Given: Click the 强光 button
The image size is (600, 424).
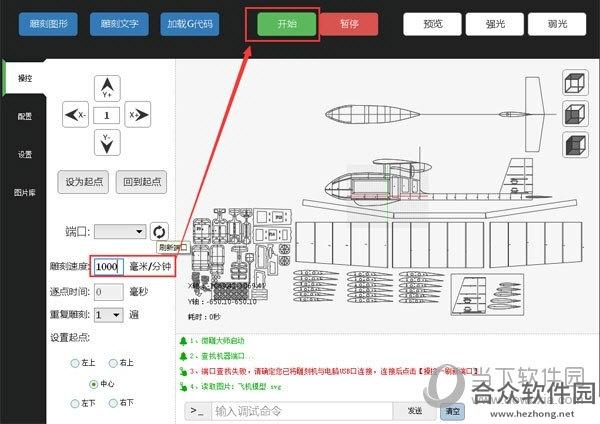Looking at the screenshot, I should (x=495, y=24).
